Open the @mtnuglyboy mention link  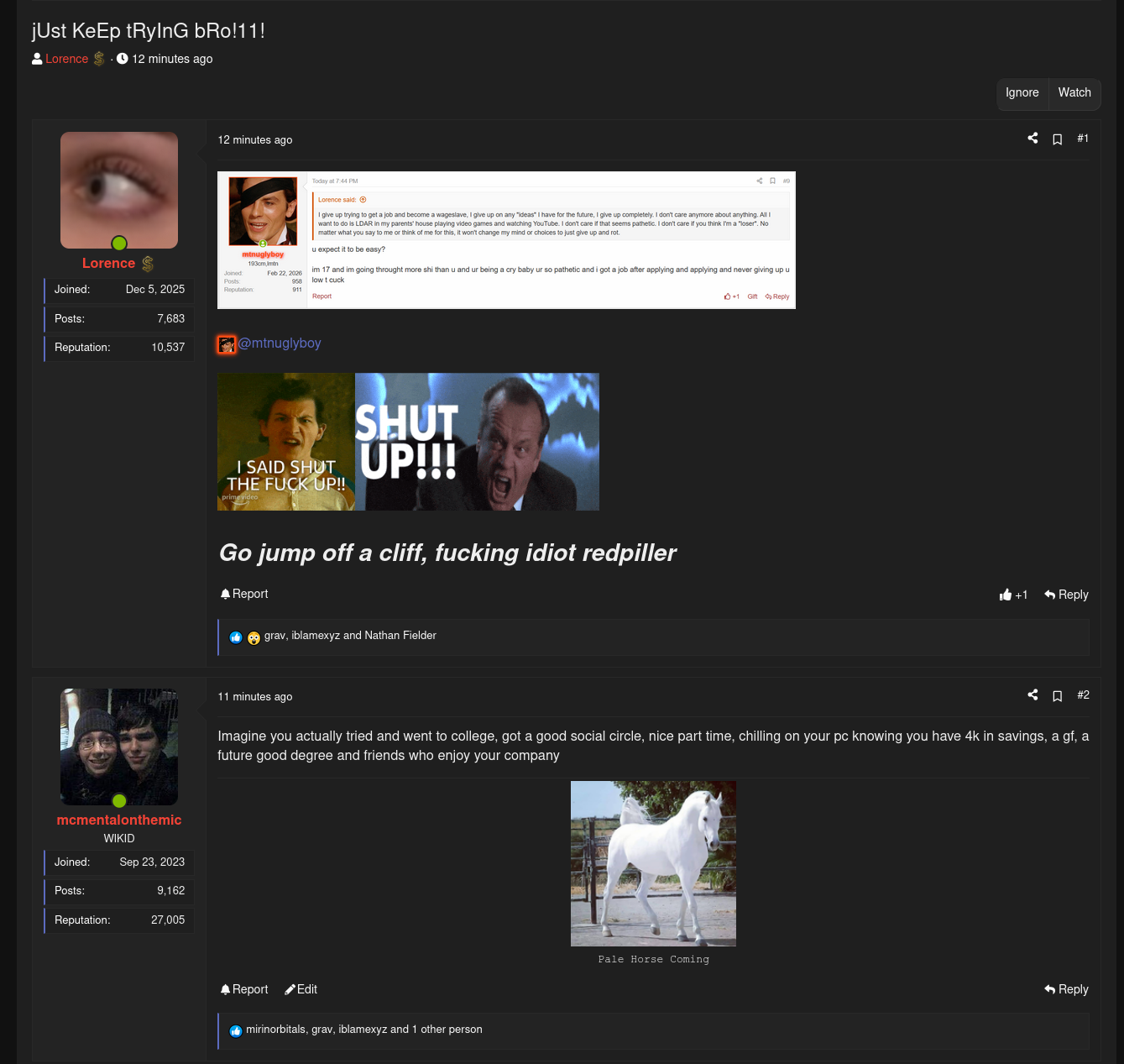tap(279, 343)
